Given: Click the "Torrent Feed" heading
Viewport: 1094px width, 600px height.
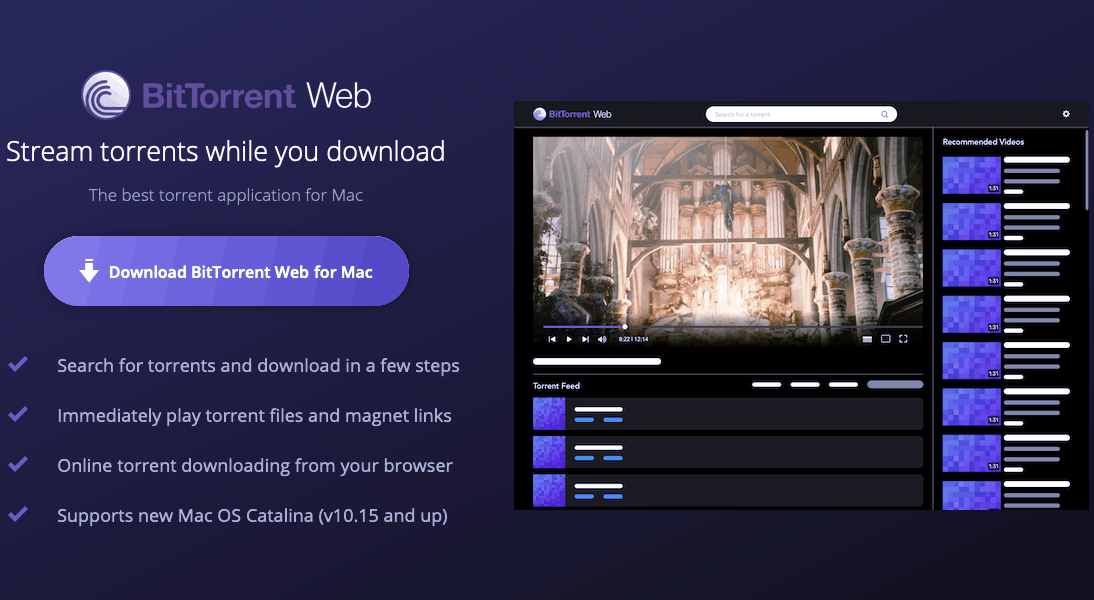Looking at the screenshot, I should click(556, 386).
